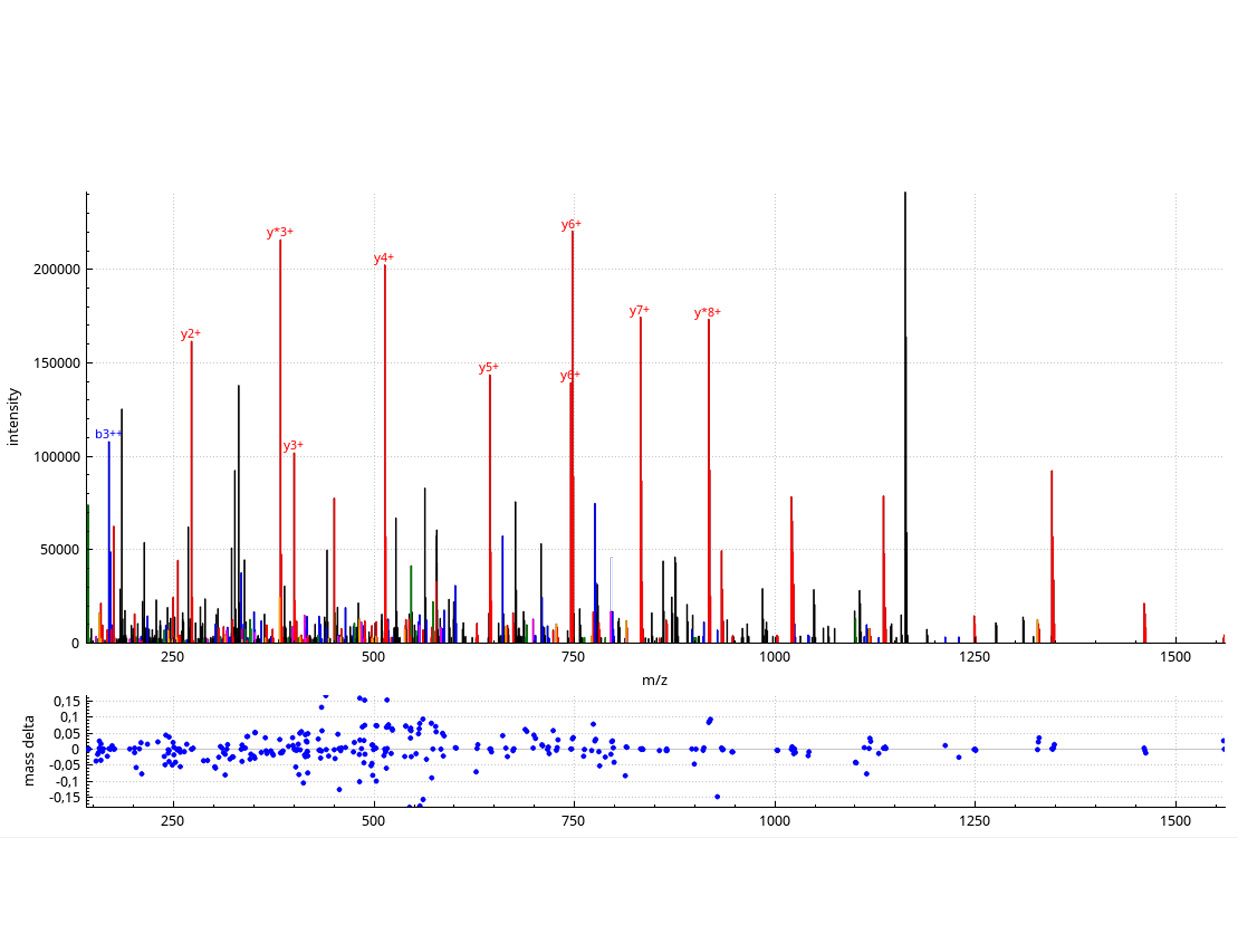The image size is (1260, 945).
Task: Click the y2+ ion annotation
Action: coord(191,334)
